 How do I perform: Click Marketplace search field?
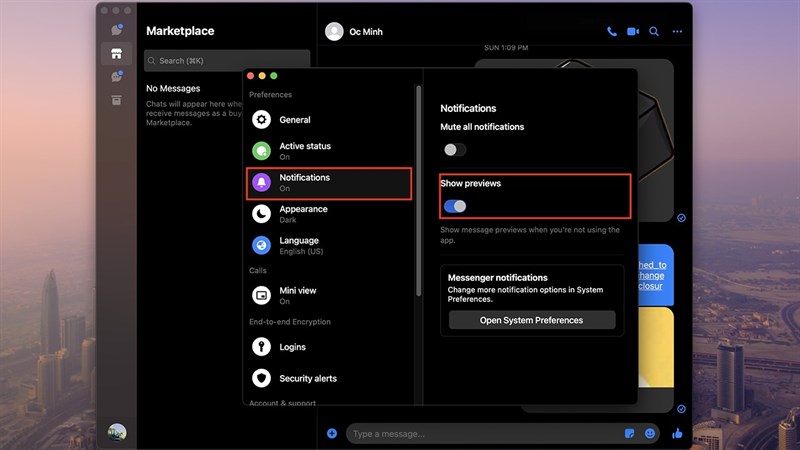click(x=227, y=61)
